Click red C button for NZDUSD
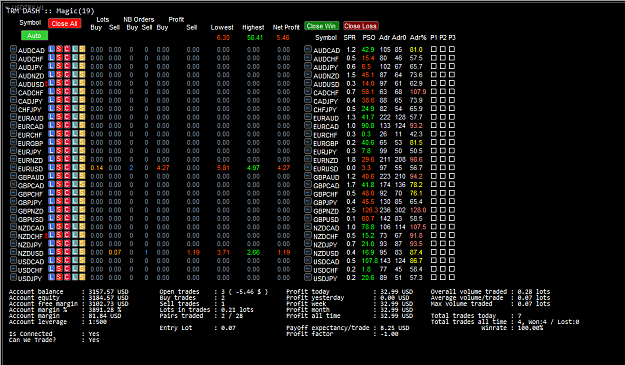The width and height of the screenshot is (625, 365). (67, 252)
